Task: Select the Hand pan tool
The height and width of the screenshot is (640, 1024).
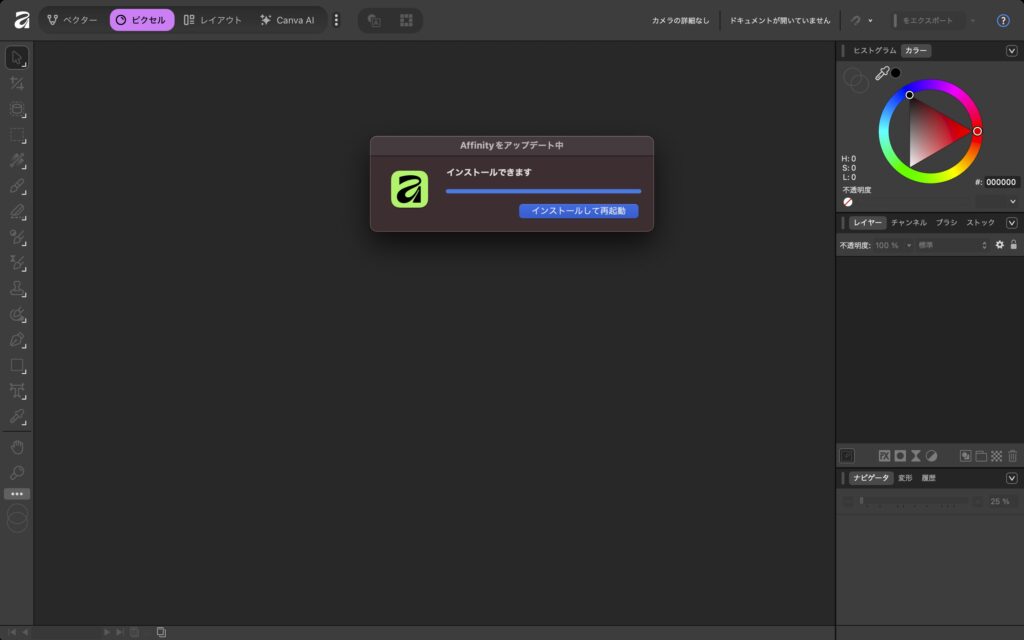Action: (17, 446)
